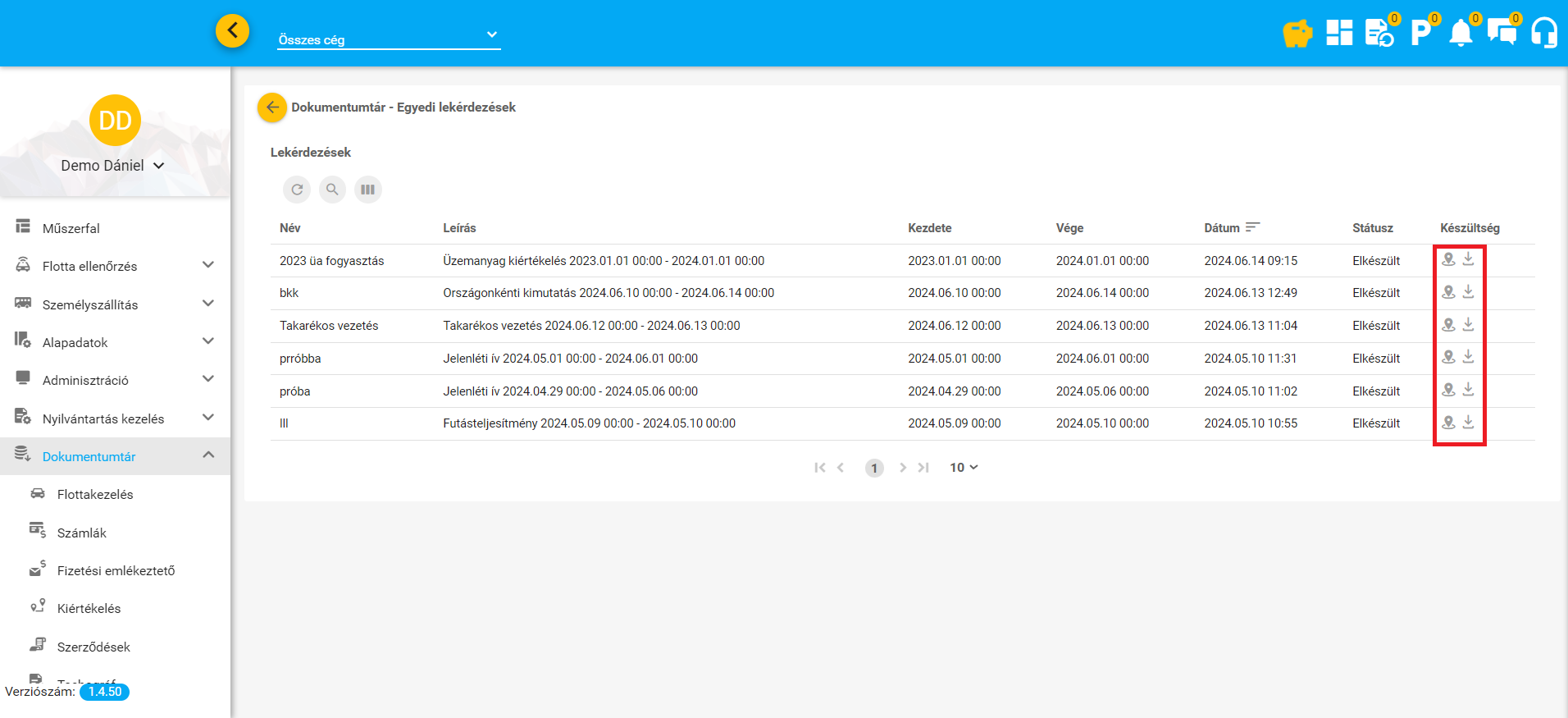The width and height of the screenshot is (1568, 718).
Task: Open the column chooser icon
Action: (x=367, y=190)
